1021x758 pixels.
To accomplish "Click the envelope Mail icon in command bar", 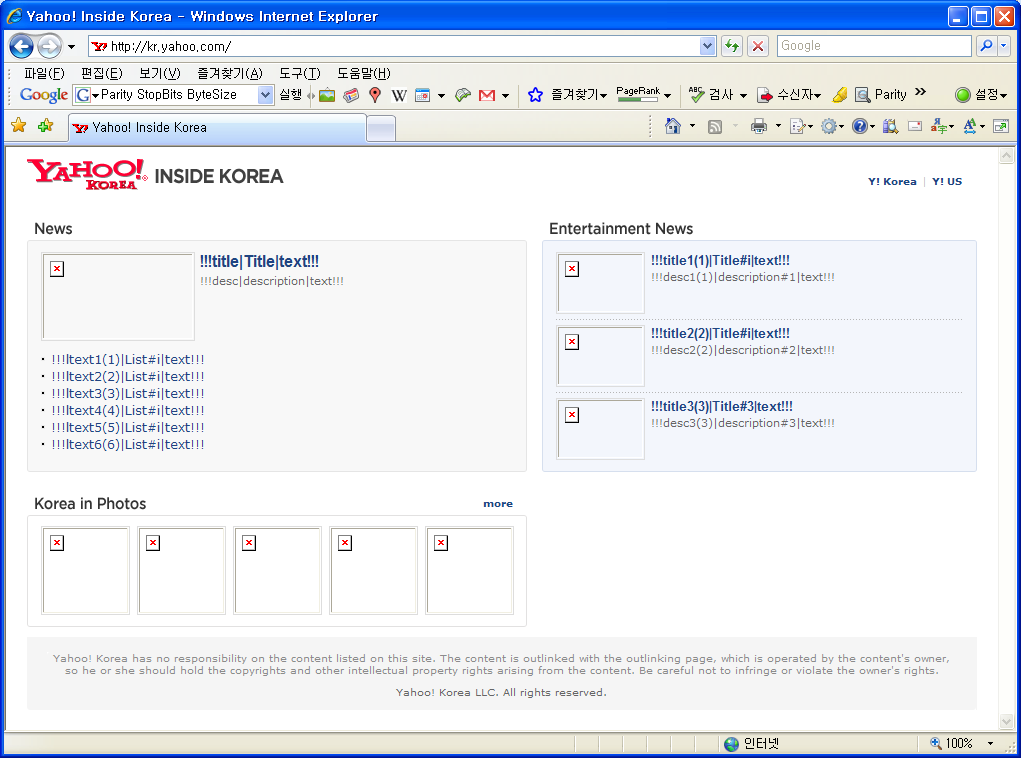I will coord(915,126).
